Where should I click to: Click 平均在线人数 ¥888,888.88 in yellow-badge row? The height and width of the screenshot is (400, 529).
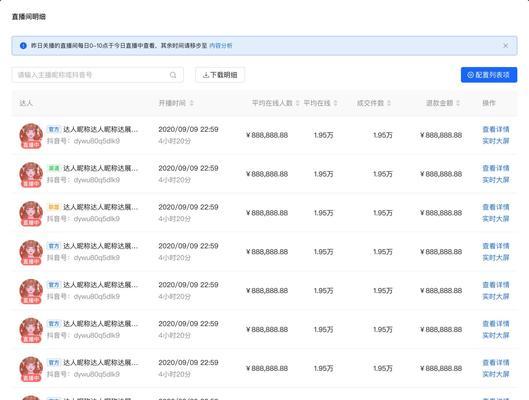pos(267,213)
